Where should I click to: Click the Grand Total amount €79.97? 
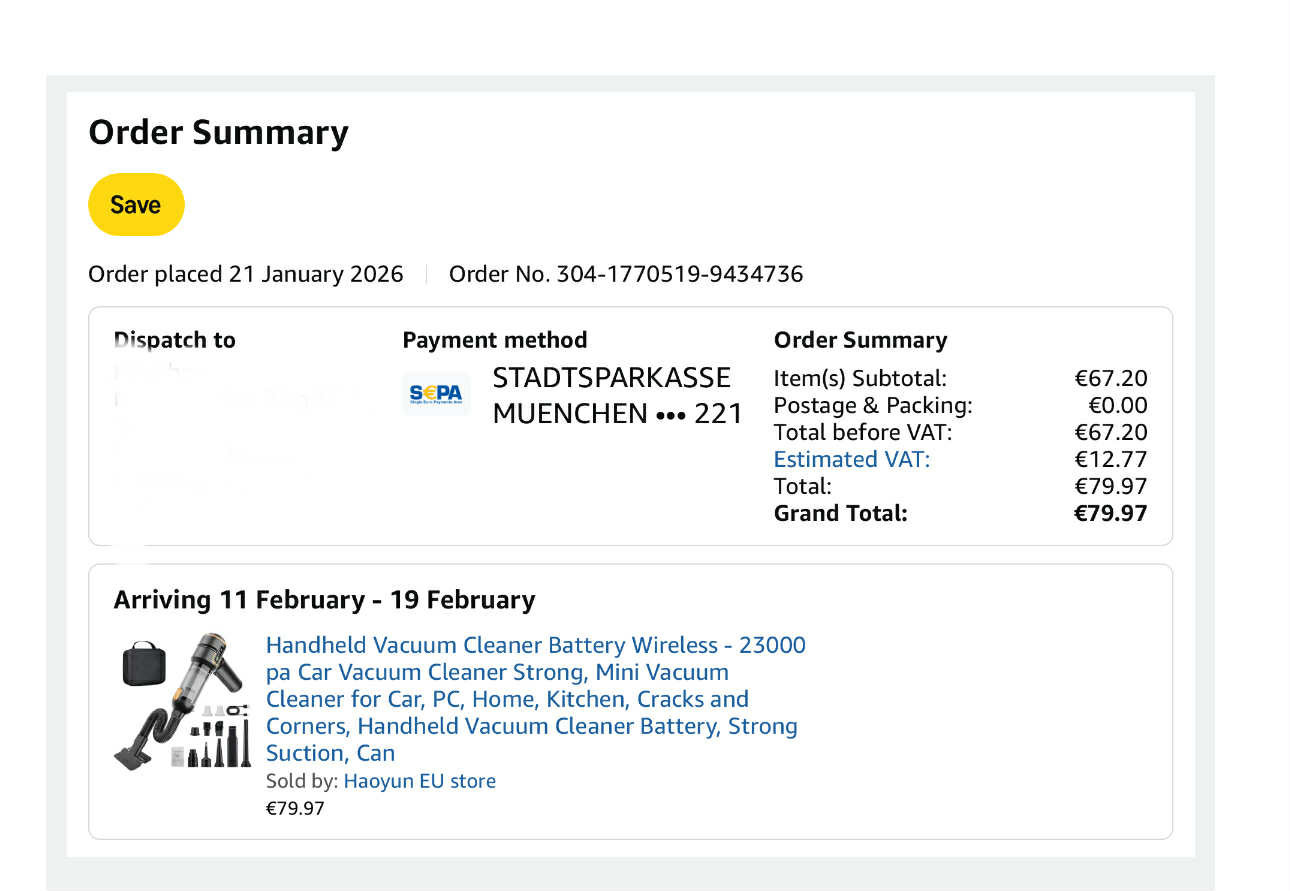(1110, 513)
